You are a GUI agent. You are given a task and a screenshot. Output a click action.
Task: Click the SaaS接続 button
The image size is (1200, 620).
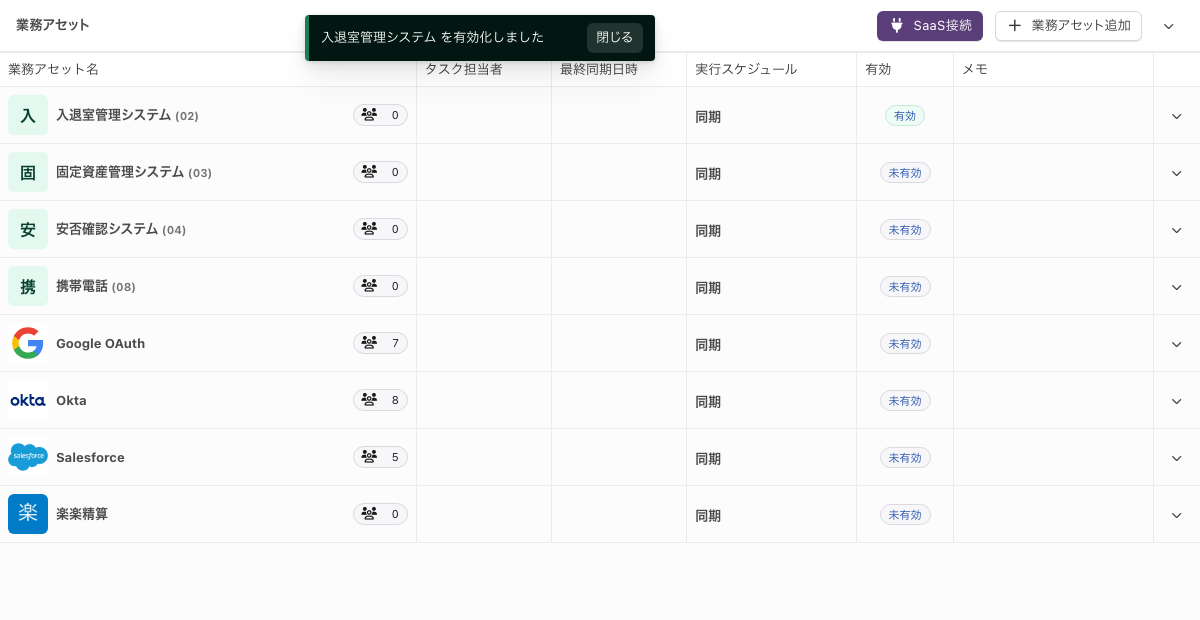(930, 26)
